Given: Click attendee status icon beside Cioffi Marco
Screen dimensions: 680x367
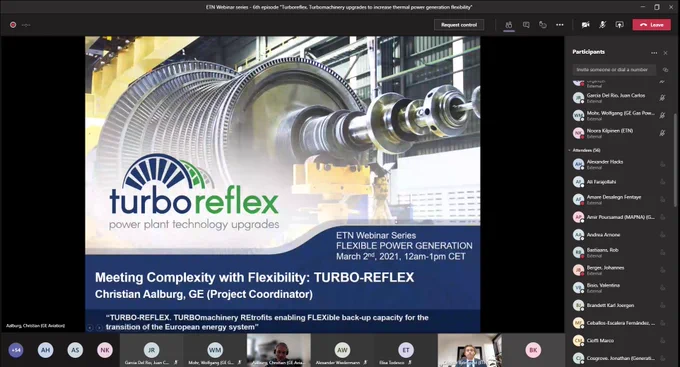Looking at the screenshot, I should pyautogui.click(x=662, y=341).
